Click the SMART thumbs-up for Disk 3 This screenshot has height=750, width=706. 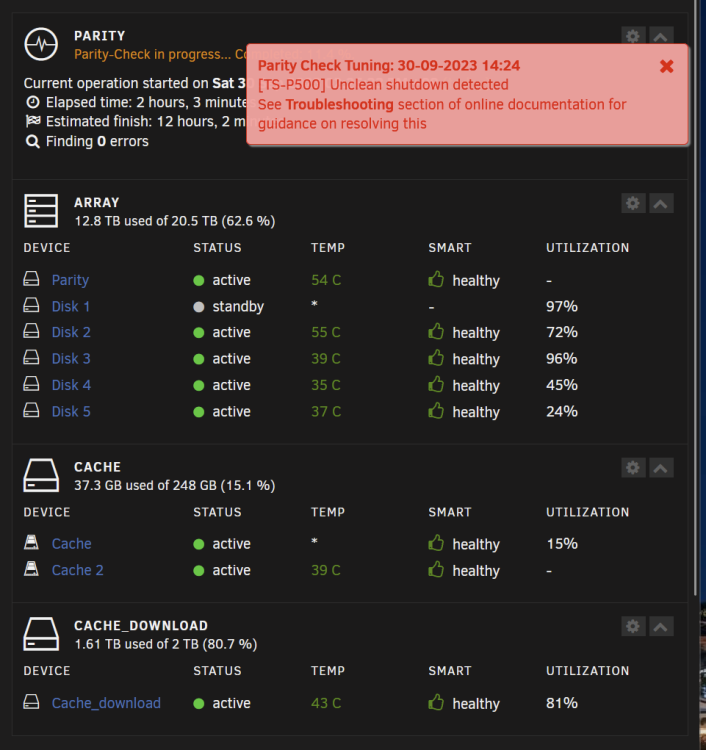pyautogui.click(x=436, y=358)
